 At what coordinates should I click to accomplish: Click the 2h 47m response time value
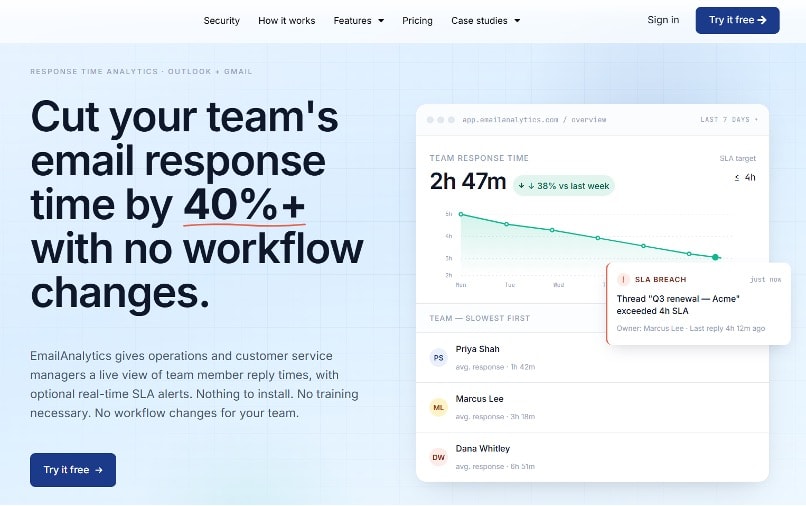click(x=468, y=181)
